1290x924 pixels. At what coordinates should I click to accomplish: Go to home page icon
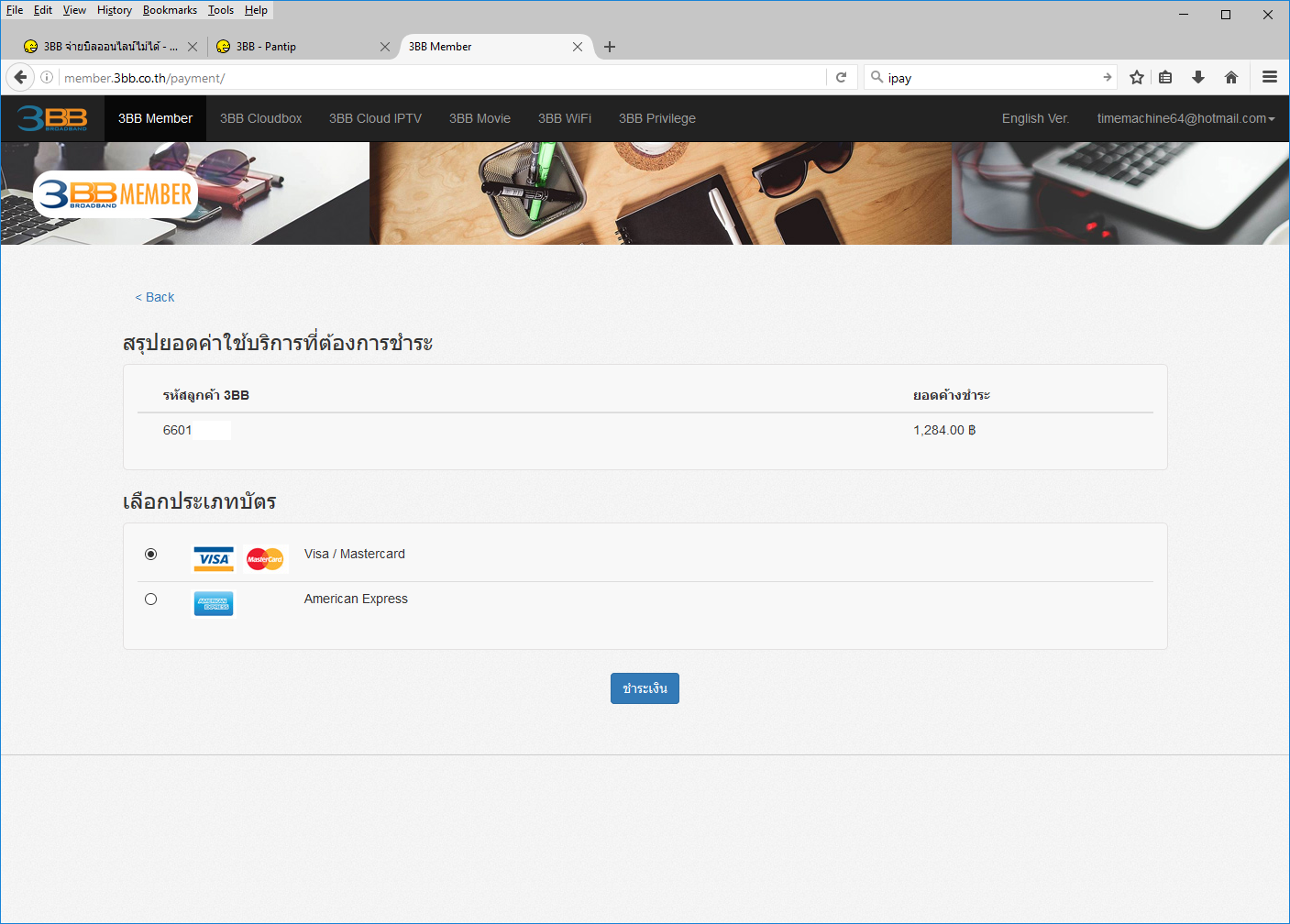pos(1231,78)
